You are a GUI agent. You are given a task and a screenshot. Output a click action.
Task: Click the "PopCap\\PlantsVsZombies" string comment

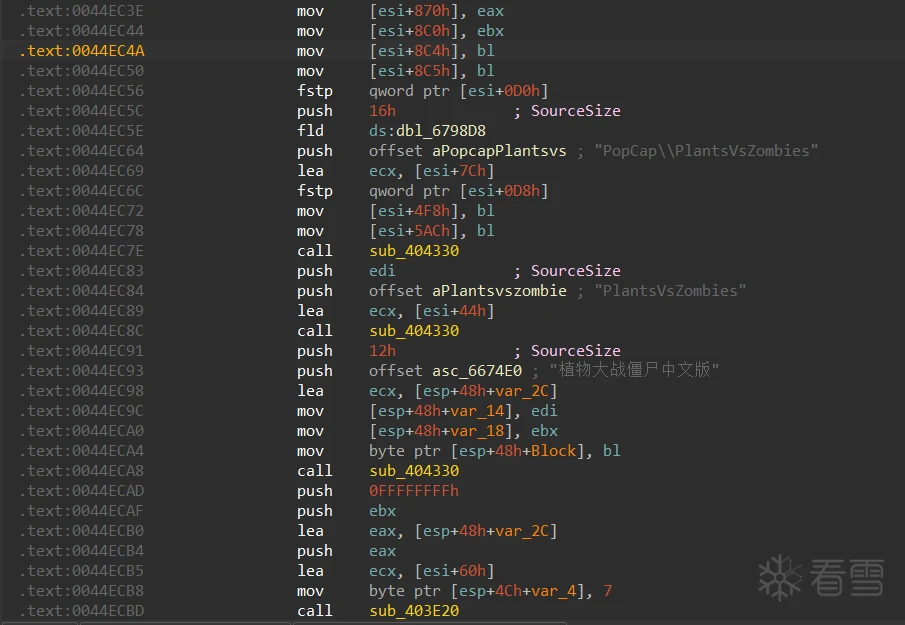706,151
